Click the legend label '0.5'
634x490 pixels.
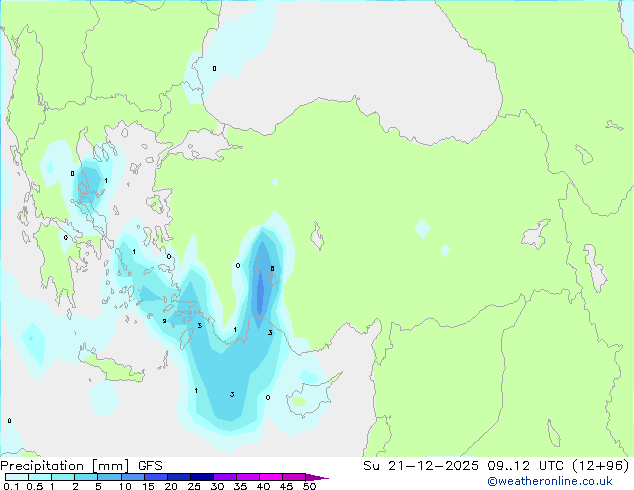point(34,486)
